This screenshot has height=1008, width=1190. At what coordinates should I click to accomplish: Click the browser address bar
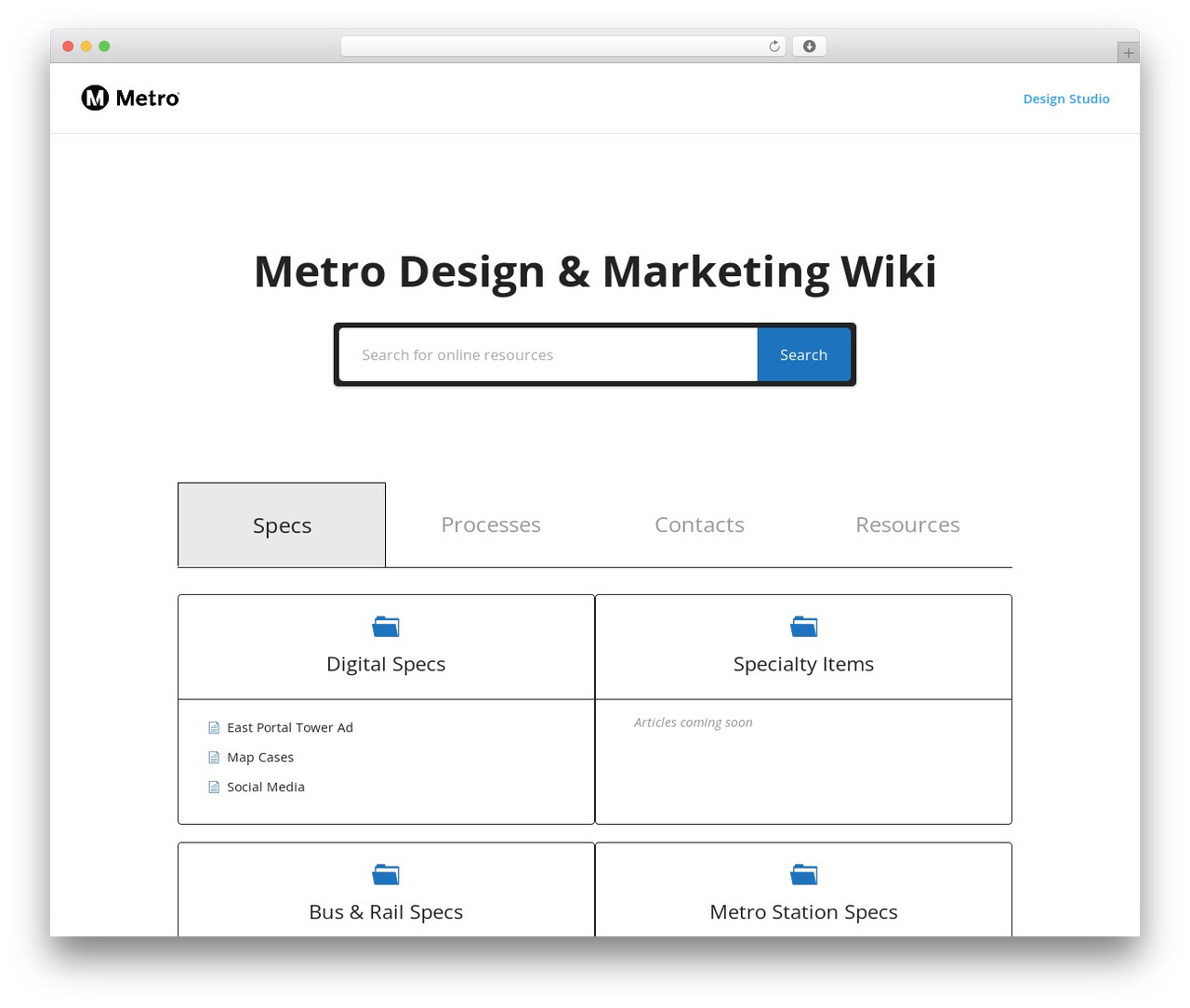[x=563, y=46]
